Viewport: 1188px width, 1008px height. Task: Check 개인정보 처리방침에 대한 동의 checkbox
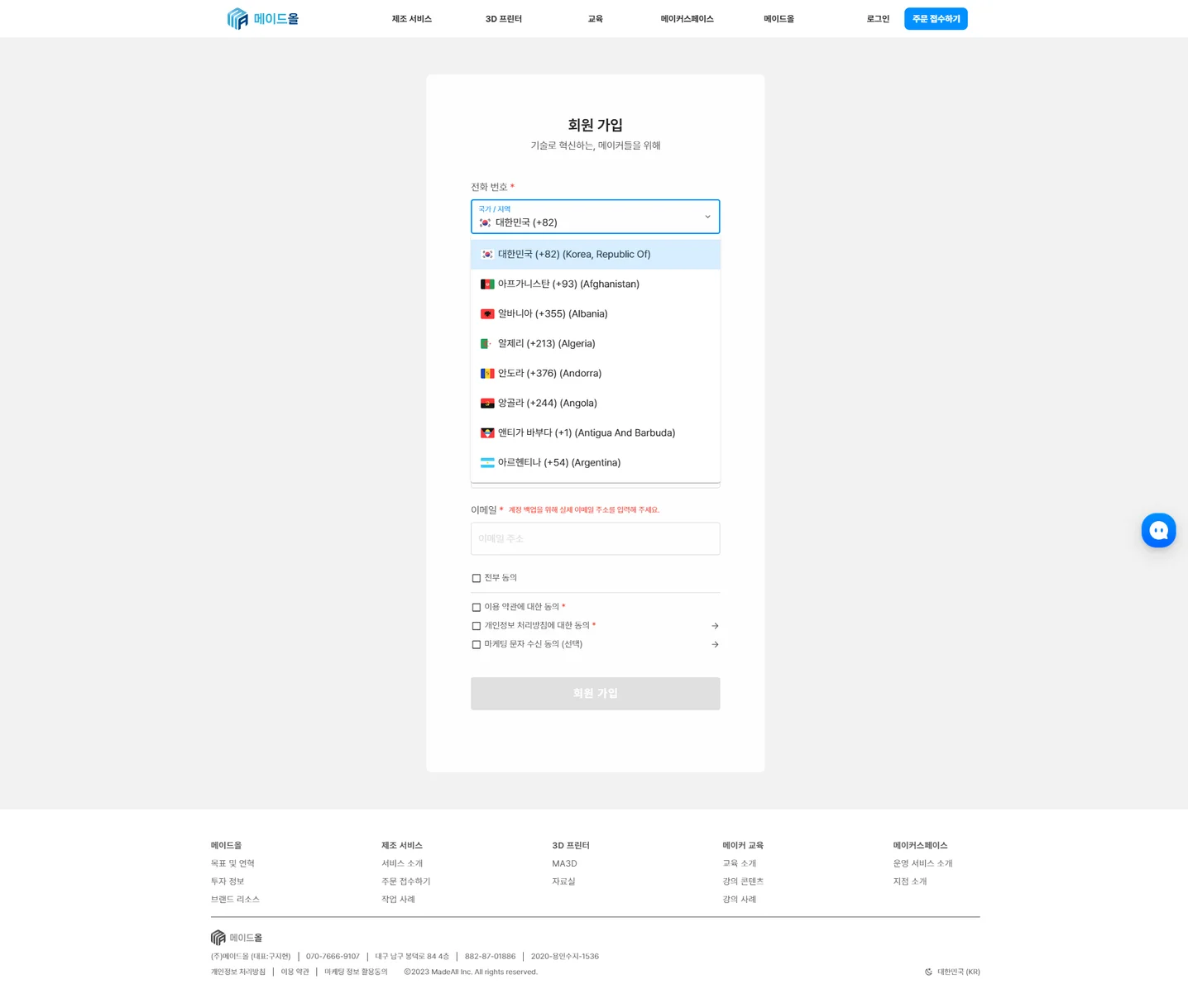coord(477,626)
